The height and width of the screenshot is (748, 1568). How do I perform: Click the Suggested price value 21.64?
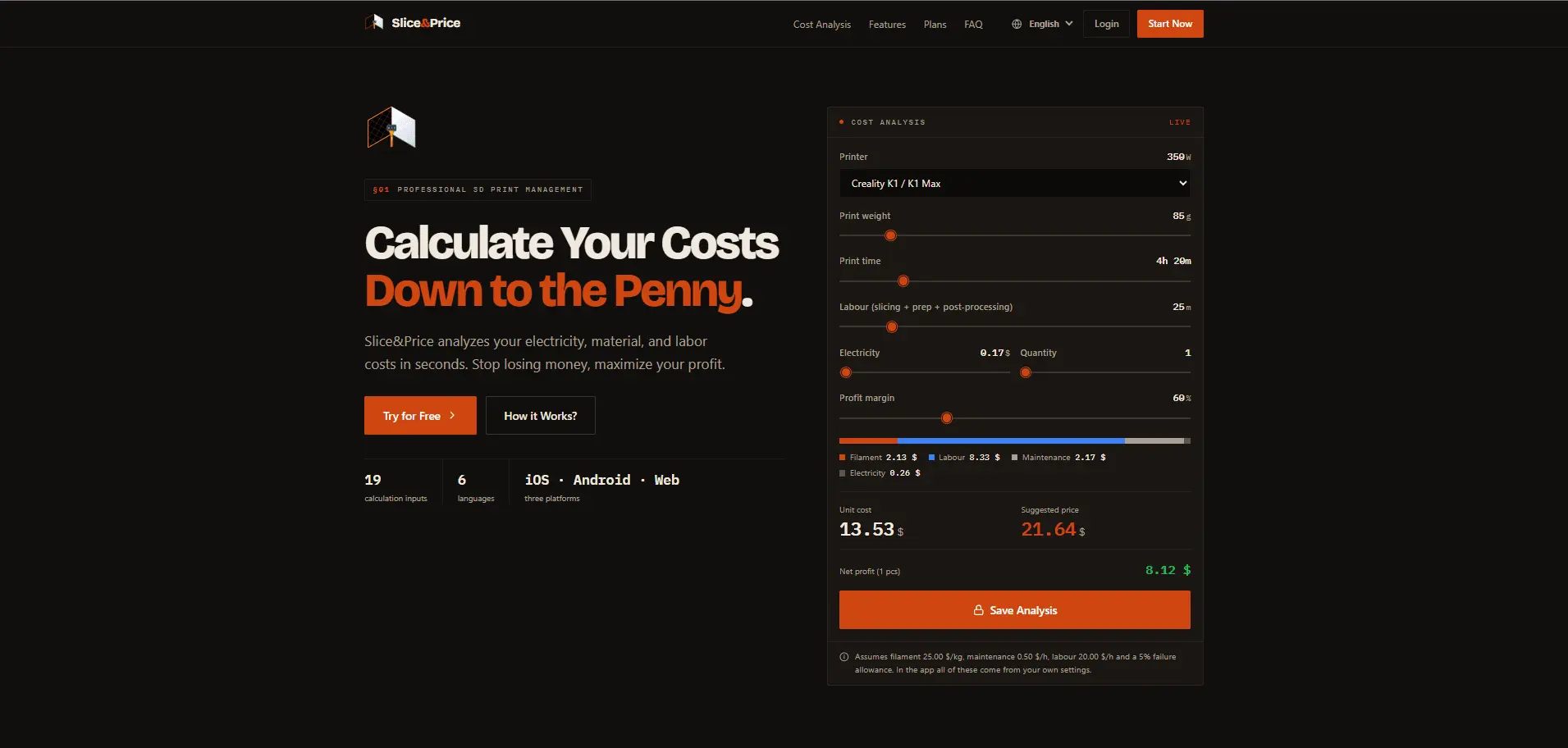pyautogui.click(x=1048, y=530)
